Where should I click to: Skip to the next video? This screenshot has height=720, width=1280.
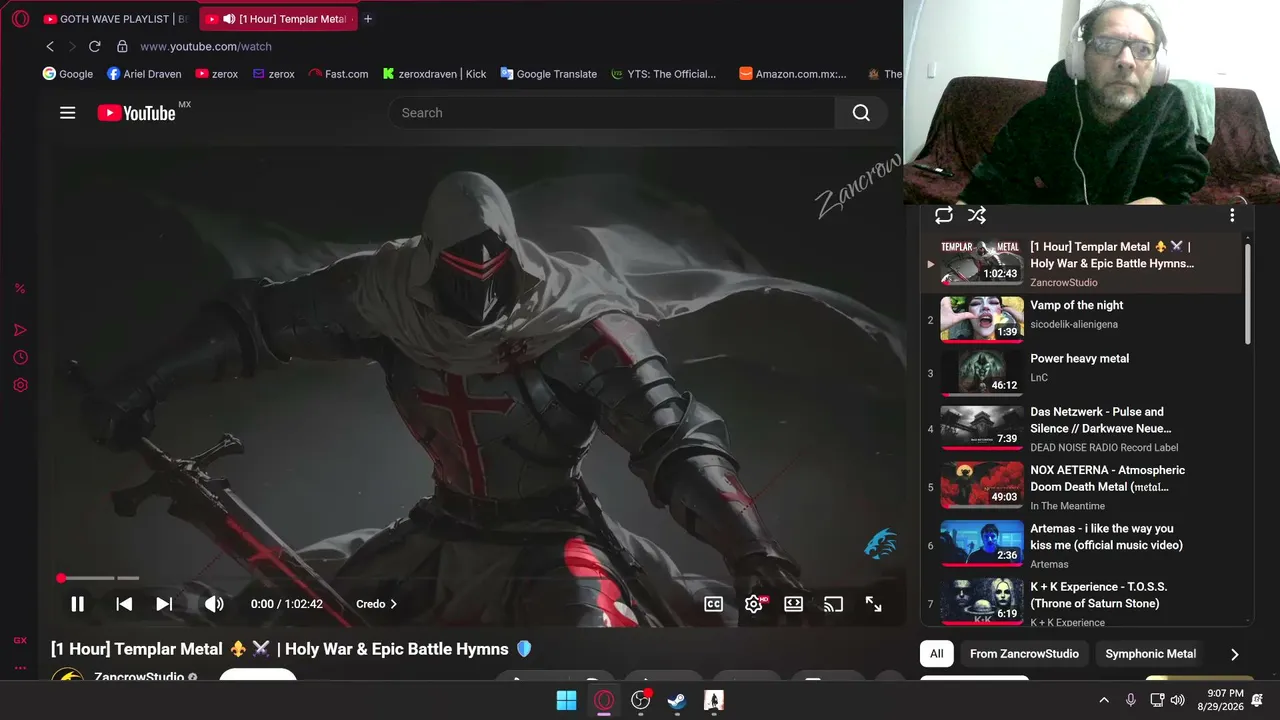click(x=164, y=604)
